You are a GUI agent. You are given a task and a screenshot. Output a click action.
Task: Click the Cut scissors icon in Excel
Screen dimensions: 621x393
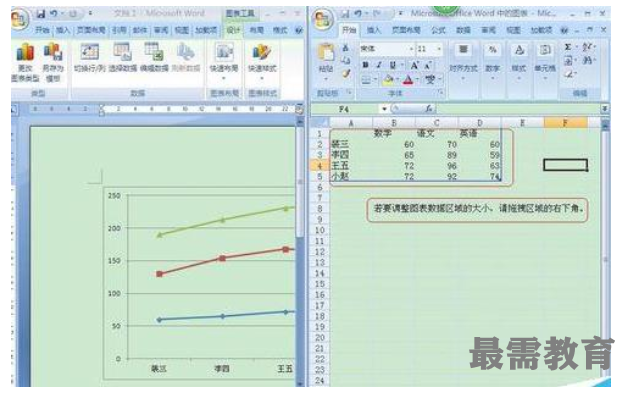coord(345,48)
